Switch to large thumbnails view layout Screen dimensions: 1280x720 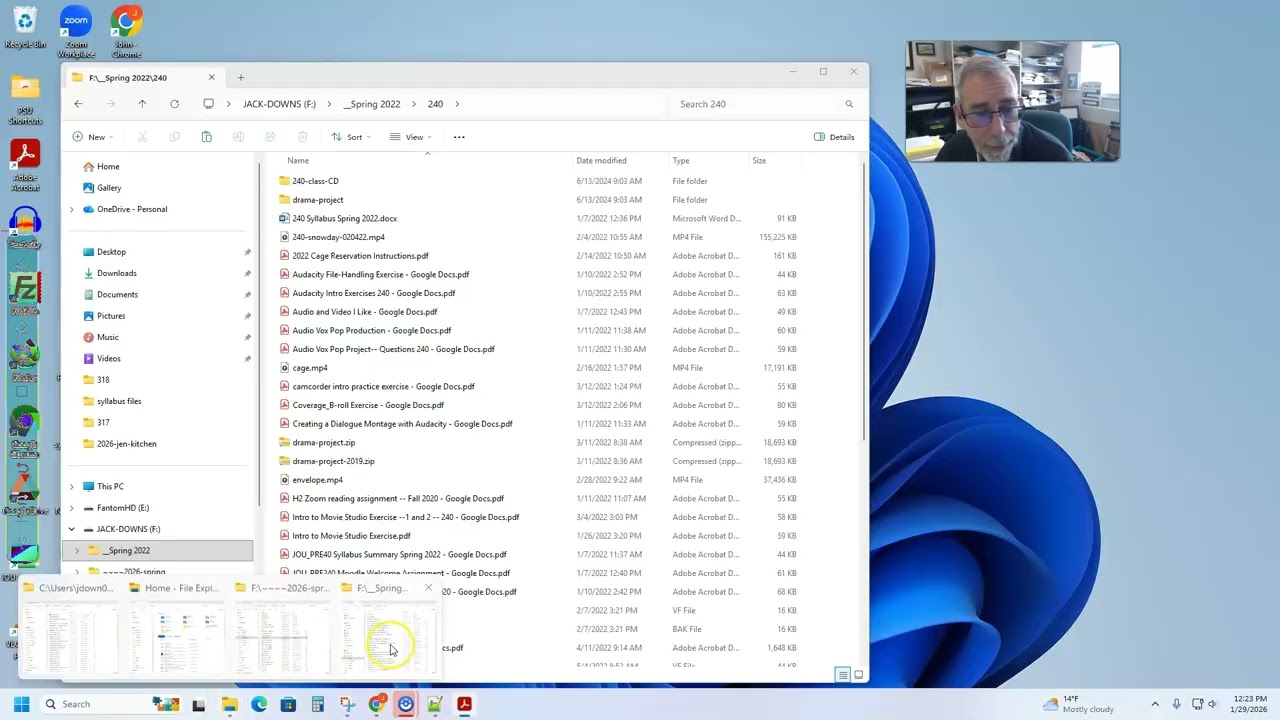[x=858, y=675]
